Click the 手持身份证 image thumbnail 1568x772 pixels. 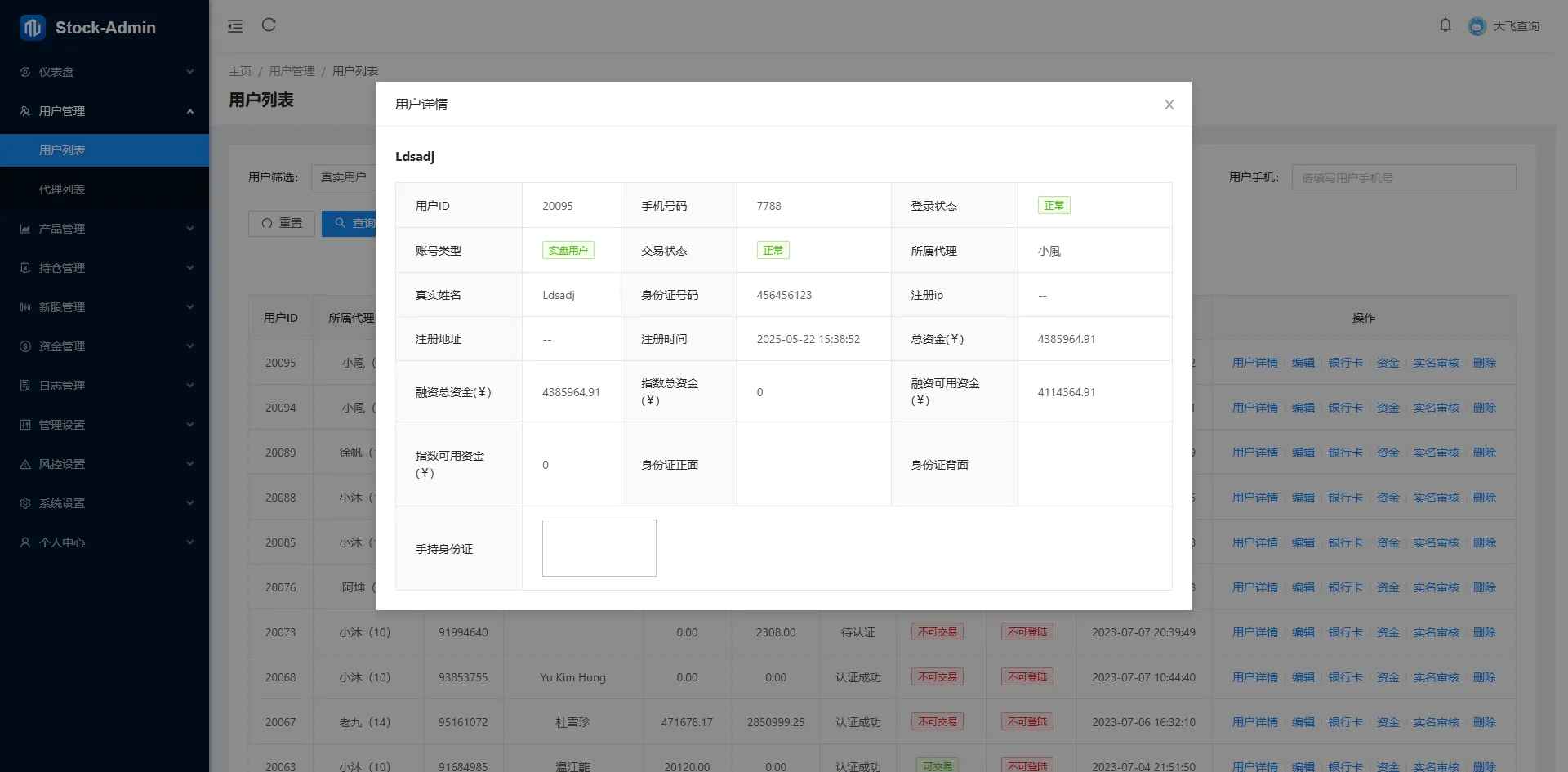pos(599,548)
